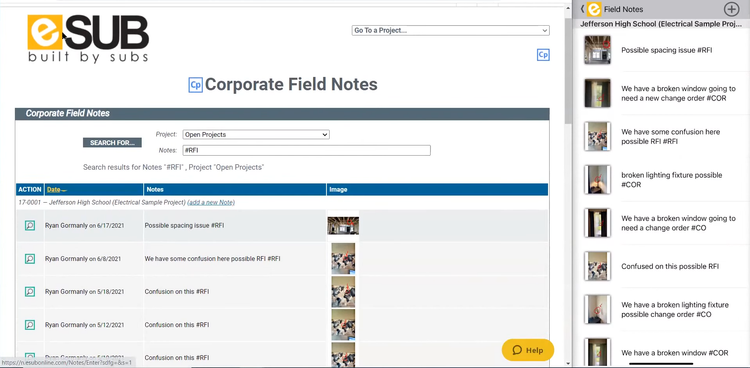Add new field note with plus icon
Image resolution: width=750 pixels, height=368 pixels.
pyautogui.click(x=731, y=9)
